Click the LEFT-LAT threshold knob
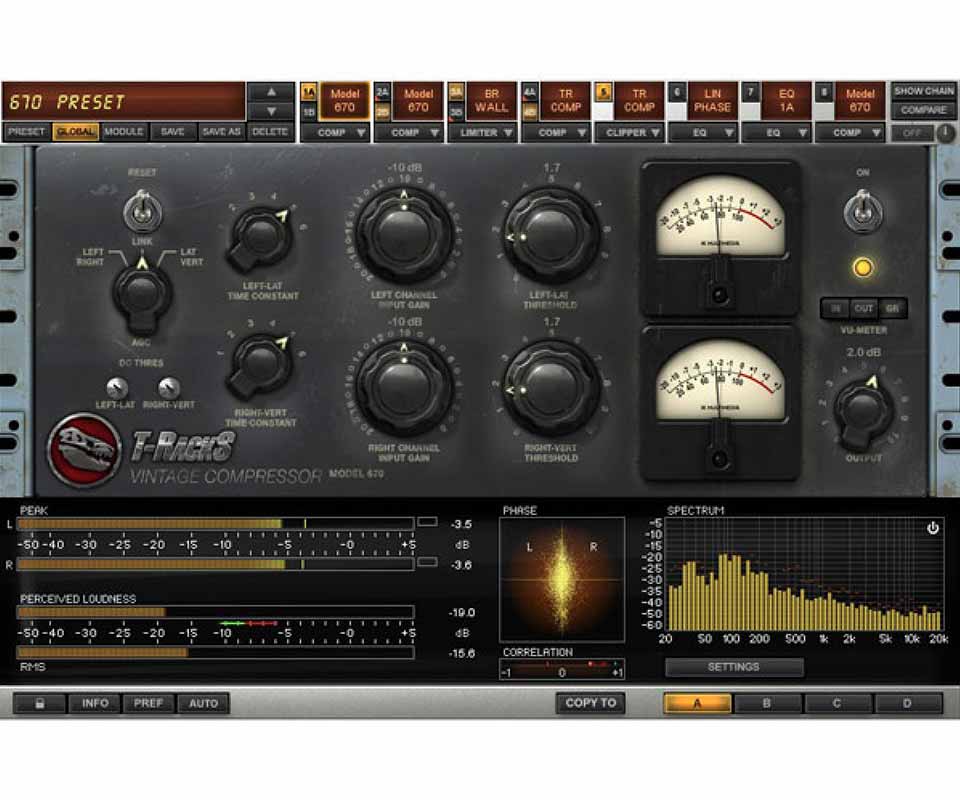The image size is (960, 800). pos(550,236)
